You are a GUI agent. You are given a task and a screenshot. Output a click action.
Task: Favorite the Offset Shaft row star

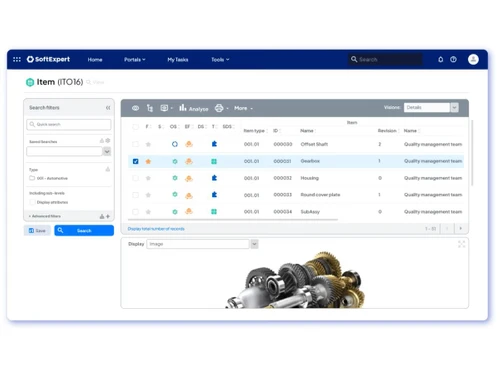tap(148, 144)
